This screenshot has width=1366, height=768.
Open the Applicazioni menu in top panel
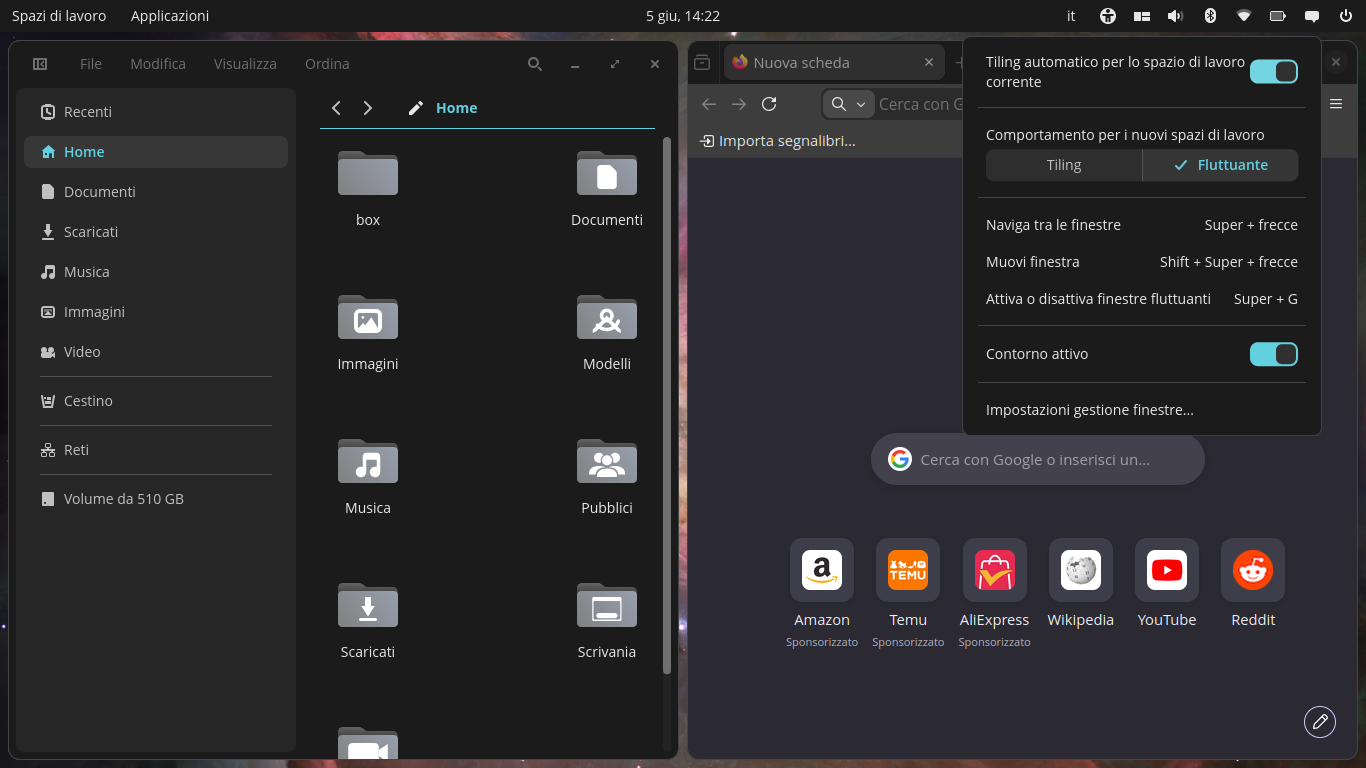[x=170, y=16]
